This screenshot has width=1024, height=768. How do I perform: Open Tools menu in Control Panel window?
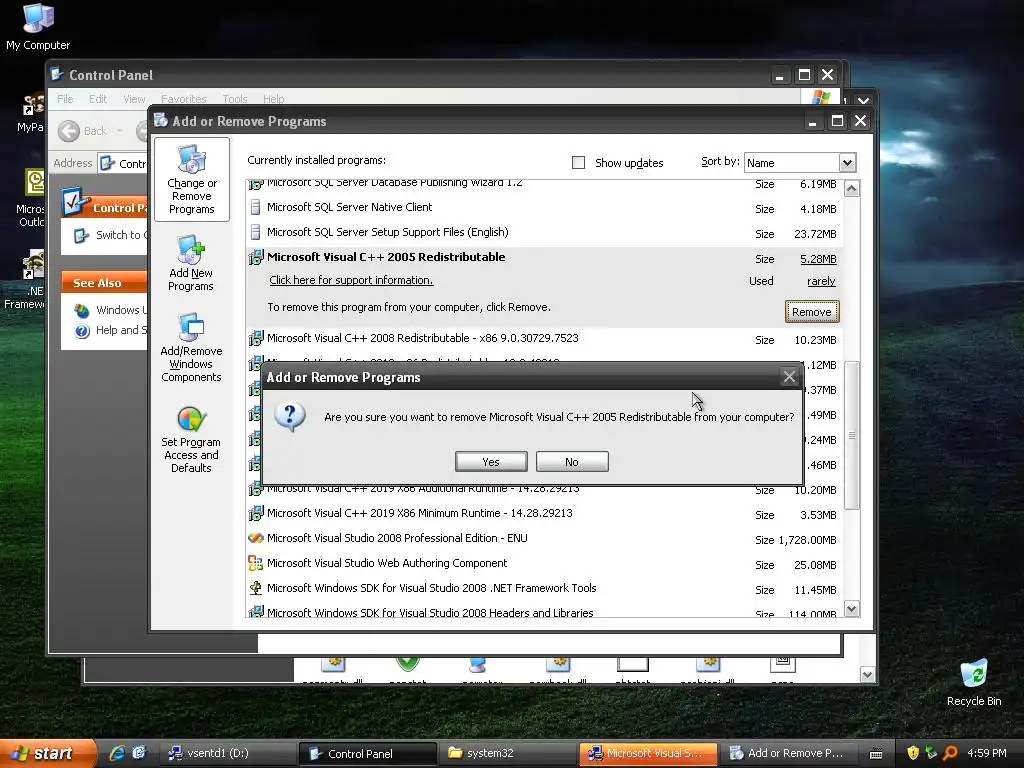[234, 99]
